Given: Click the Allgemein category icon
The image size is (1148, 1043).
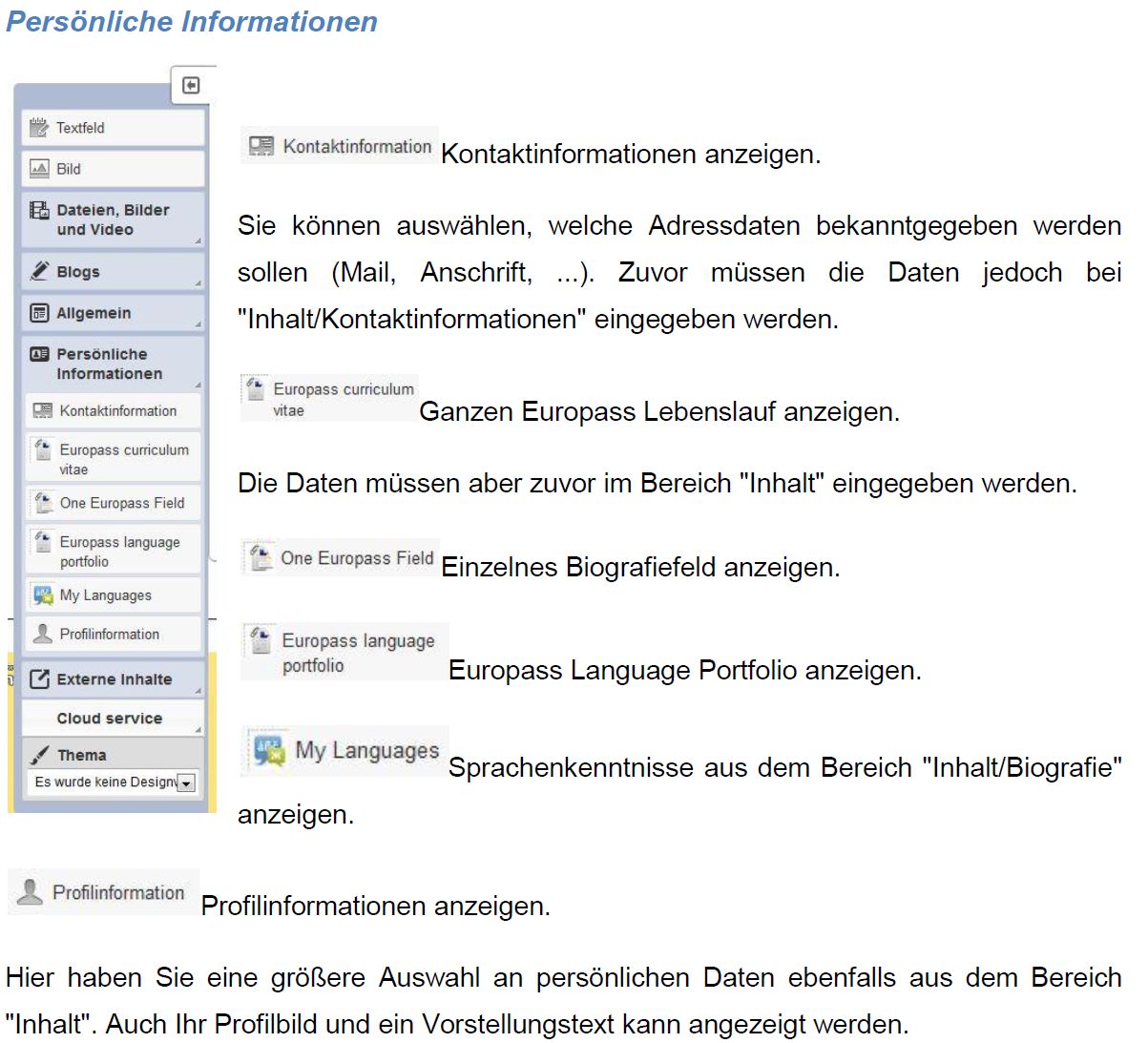Looking at the screenshot, I should pos(39,313).
